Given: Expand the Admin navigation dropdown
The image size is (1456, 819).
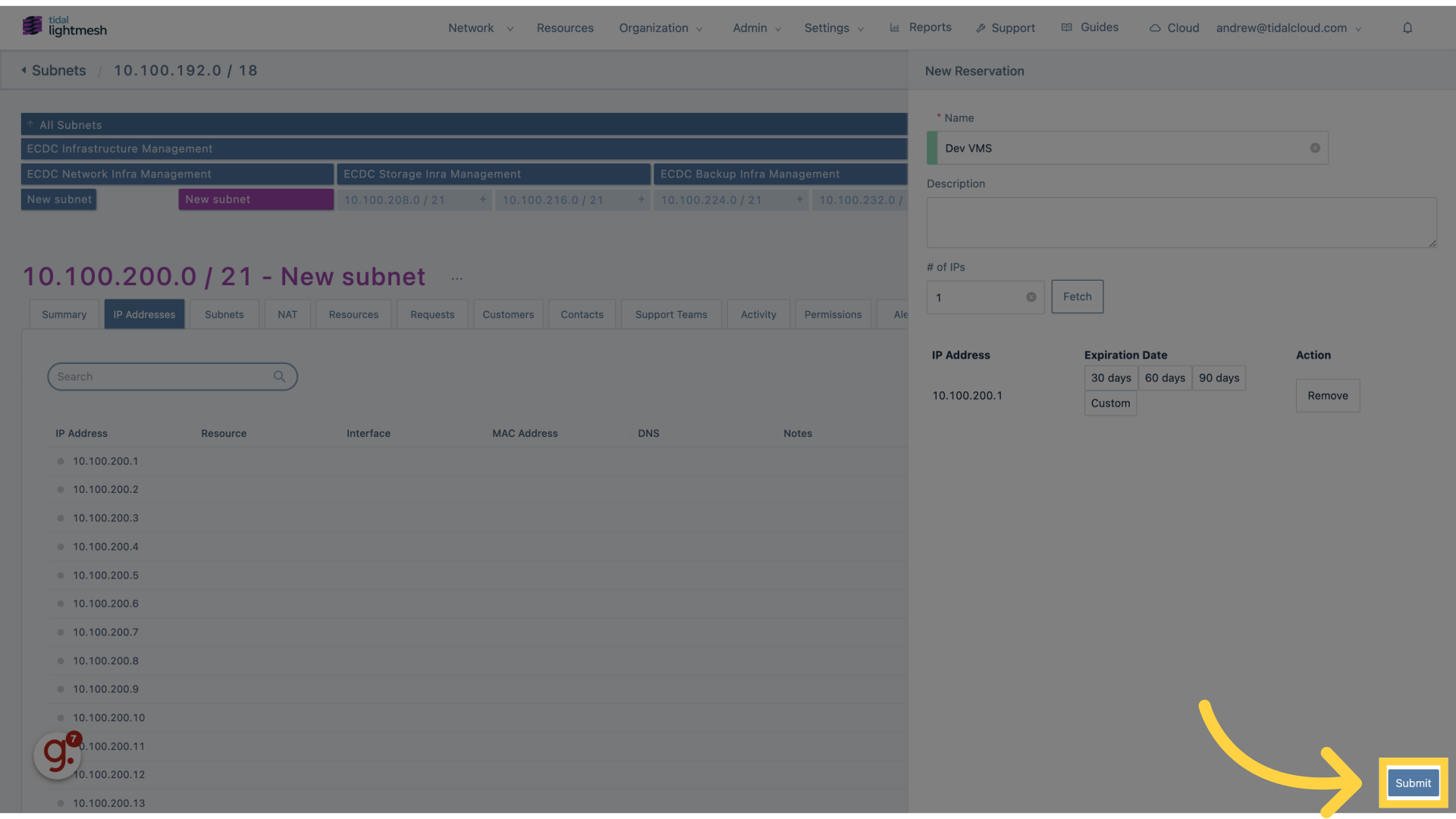Looking at the screenshot, I should pos(756,27).
